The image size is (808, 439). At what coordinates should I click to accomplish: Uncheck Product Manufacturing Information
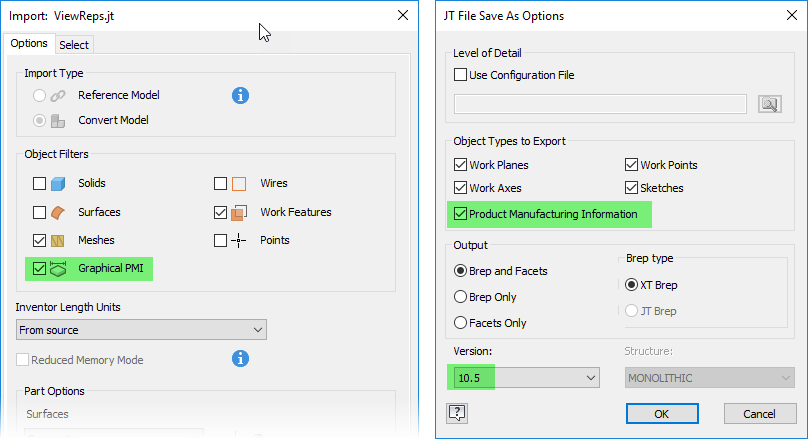pyautogui.click(x=460, y=213)
